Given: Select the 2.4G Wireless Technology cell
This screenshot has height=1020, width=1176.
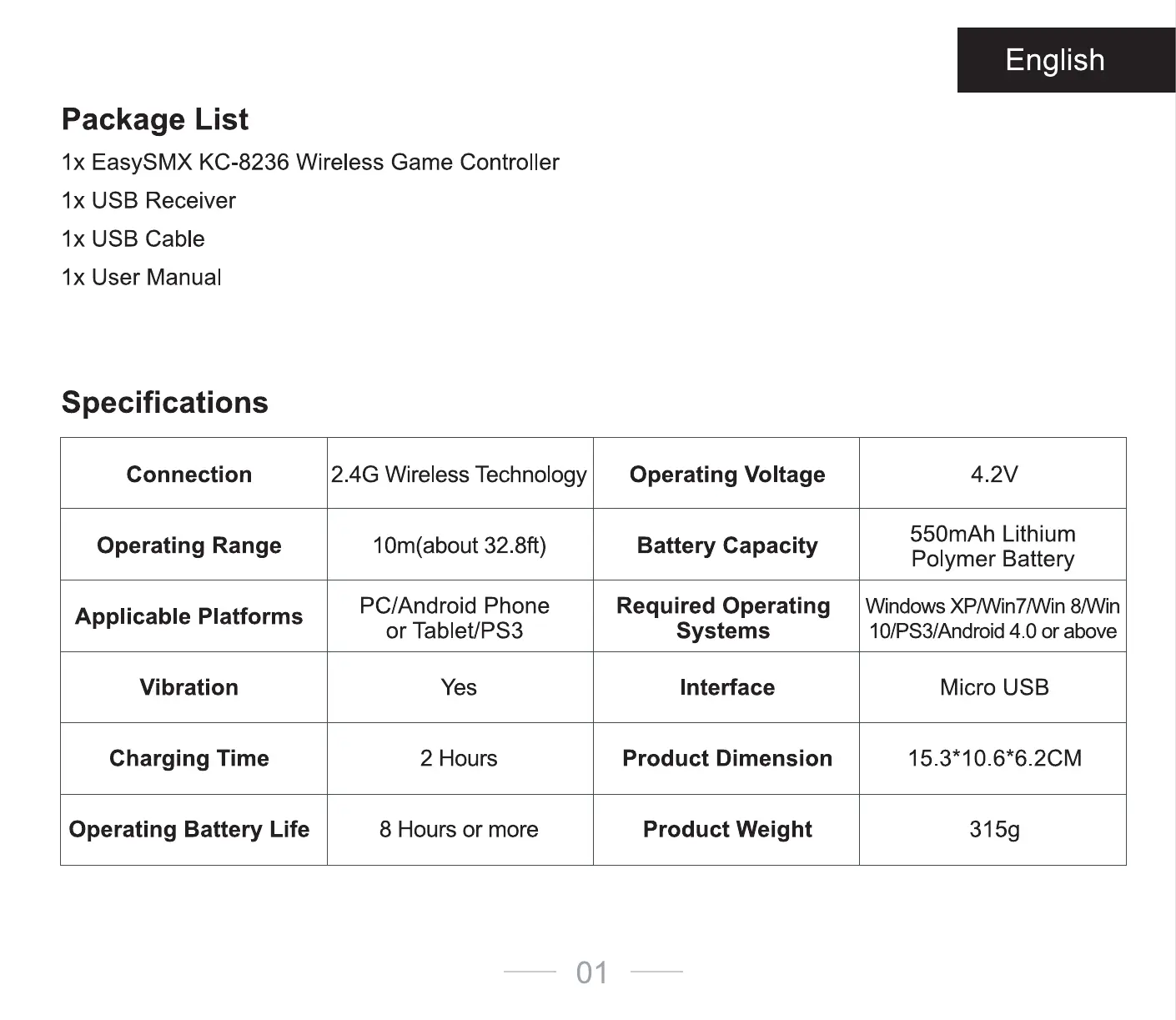Looking at the screenshot, I should (x=459, y=474).
